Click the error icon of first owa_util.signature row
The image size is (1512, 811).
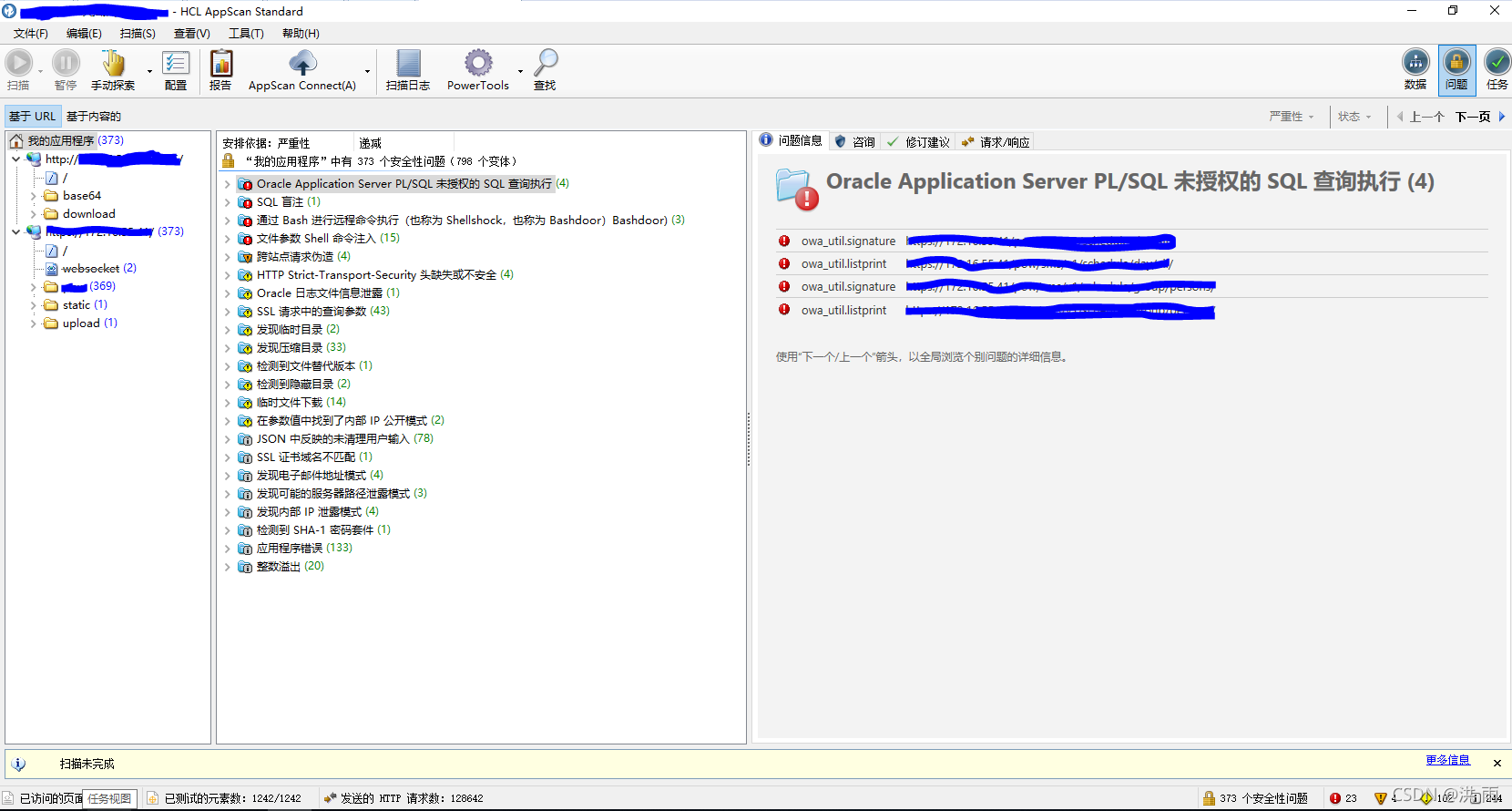point(784,241)
